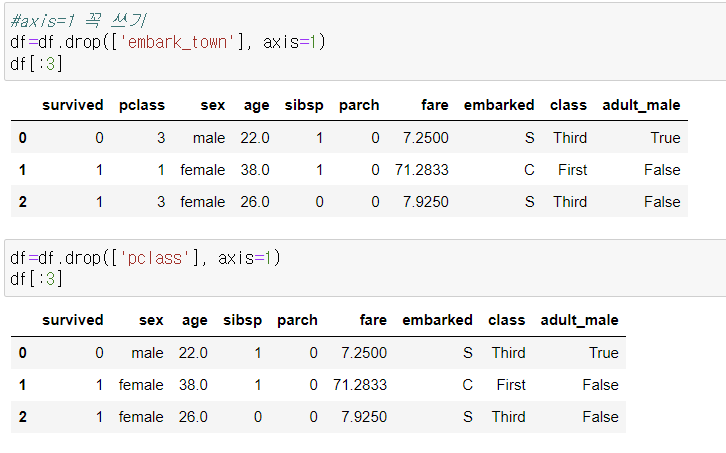The height and width of the screenshot is (453, 726).
Task: Click 38.0 age cell in second table
Action: 193,384
